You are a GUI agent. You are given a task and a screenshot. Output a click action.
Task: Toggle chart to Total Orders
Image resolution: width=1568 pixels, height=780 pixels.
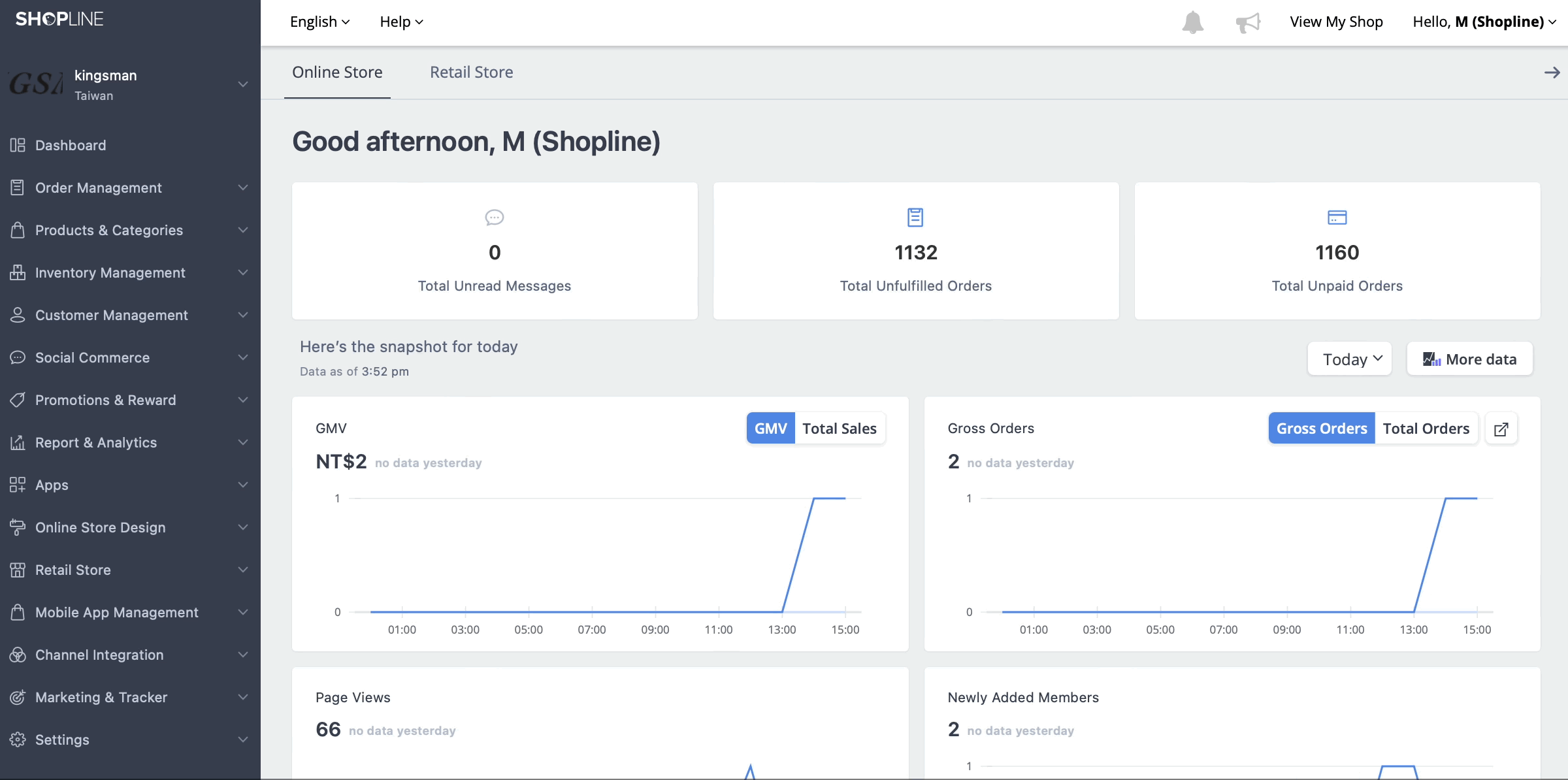1426,429
